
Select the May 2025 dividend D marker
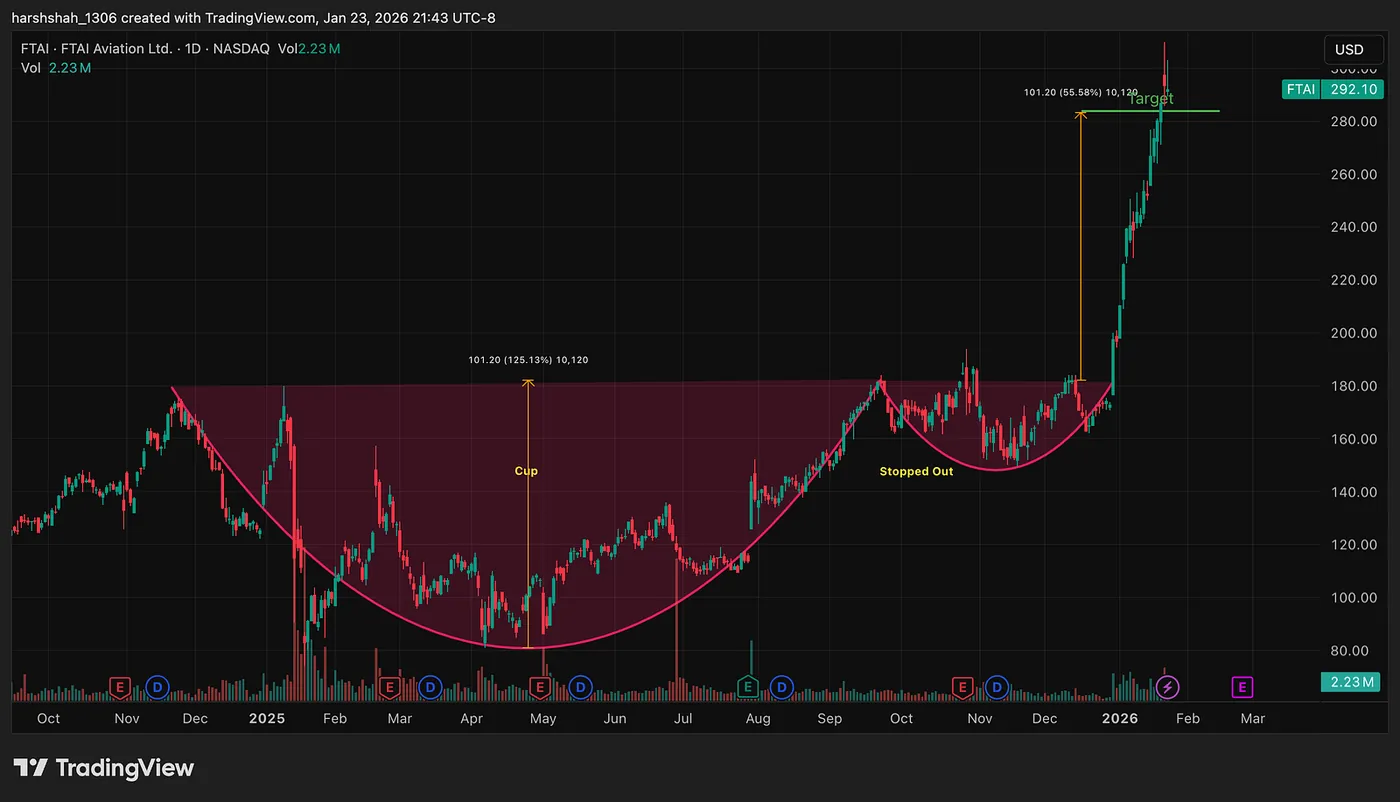[x=580, y=687]
